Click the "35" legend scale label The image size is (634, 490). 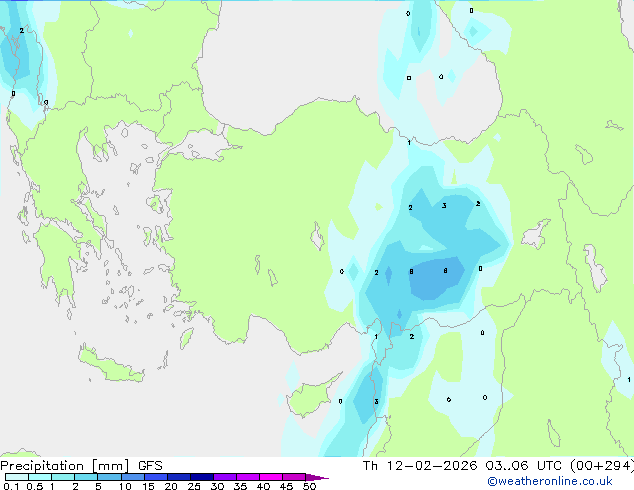pos(240,486)
